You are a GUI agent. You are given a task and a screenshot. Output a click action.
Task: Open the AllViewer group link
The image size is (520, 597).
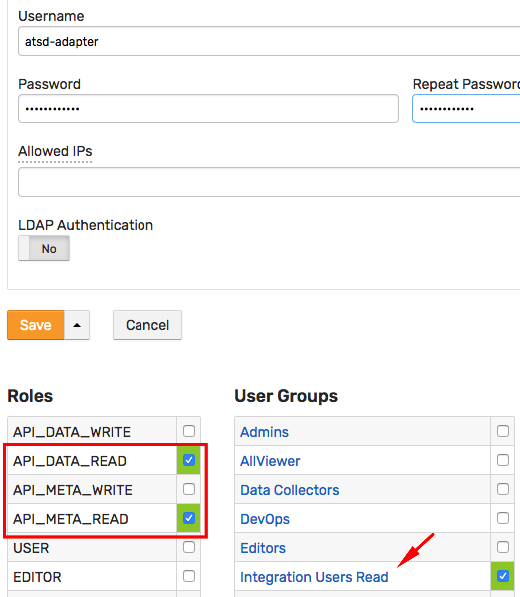point(270,461)
